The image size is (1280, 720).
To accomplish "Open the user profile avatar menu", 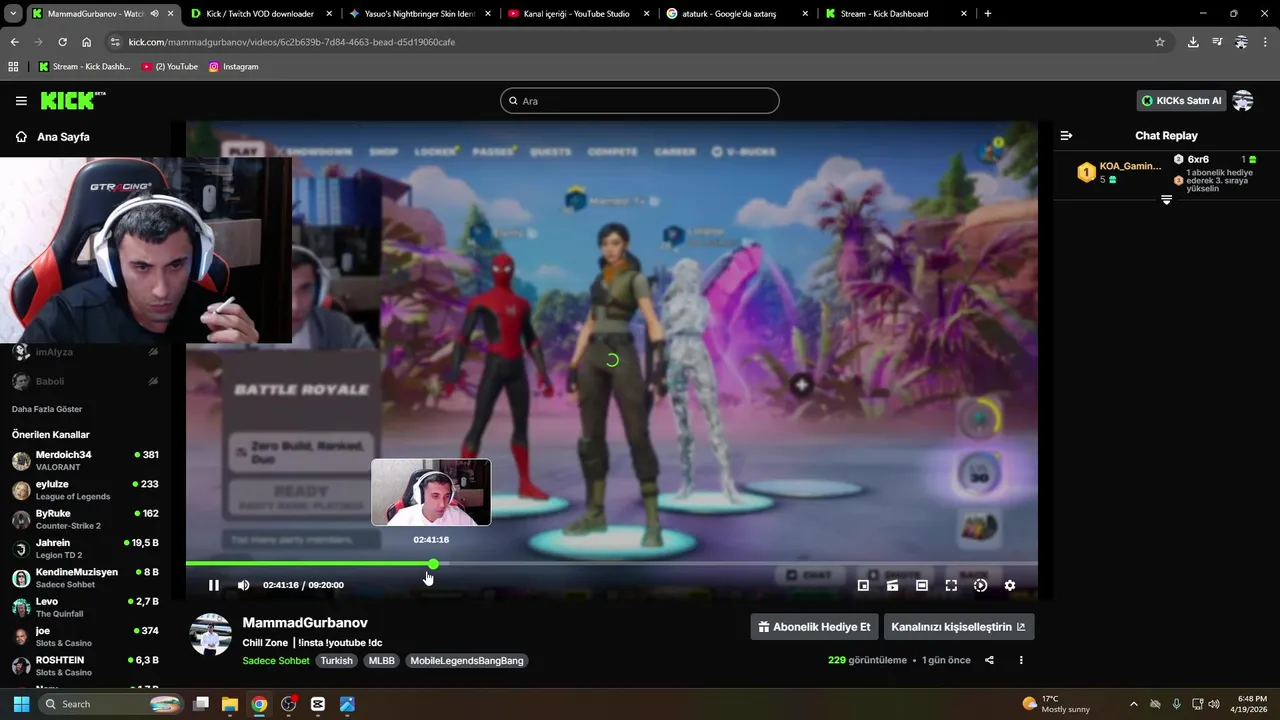I will click(x=1243, y=101).
